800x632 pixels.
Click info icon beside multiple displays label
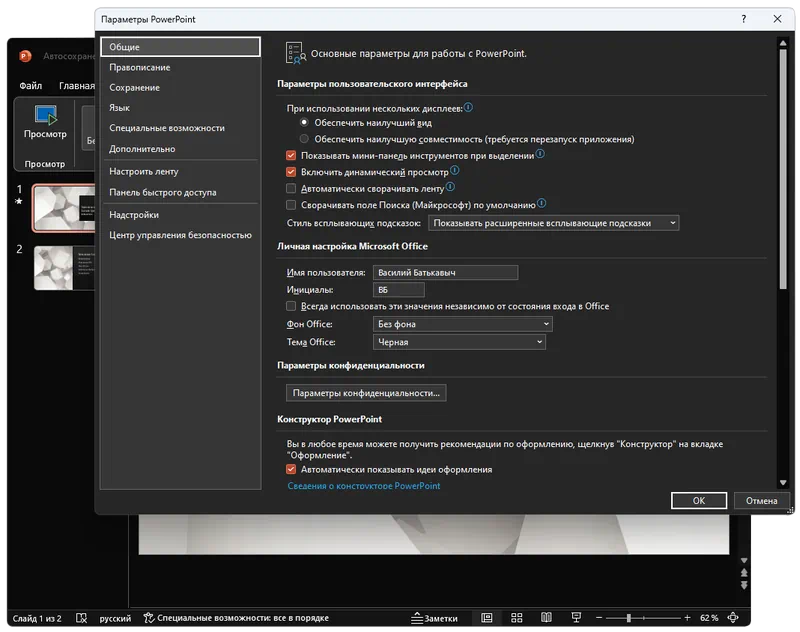pyautogui.click(x=468, y=107)
